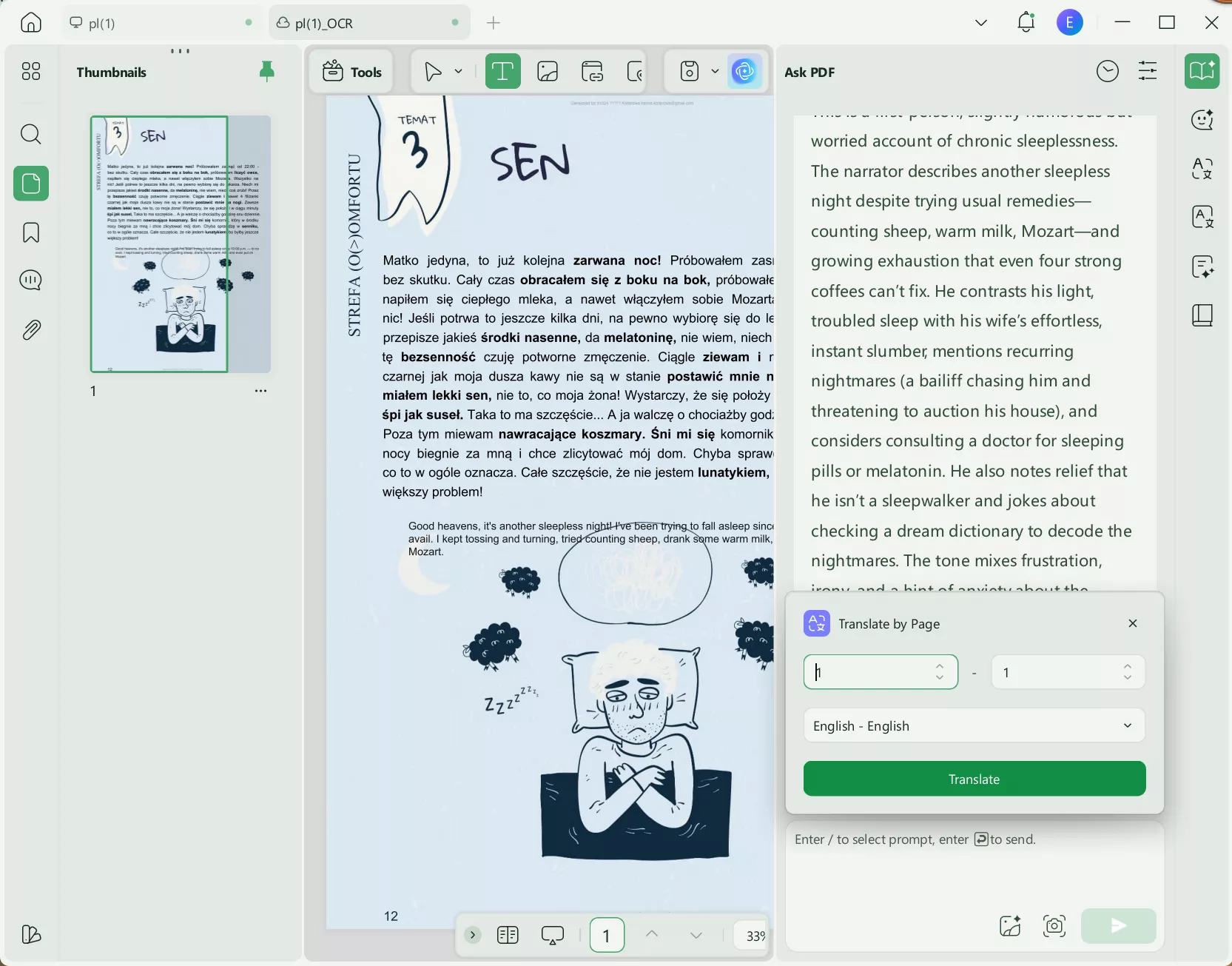Open the attachments paperclip panel
Image resolution: width=1232 pixels, height=966 pixels.
[x=30, y=330]
